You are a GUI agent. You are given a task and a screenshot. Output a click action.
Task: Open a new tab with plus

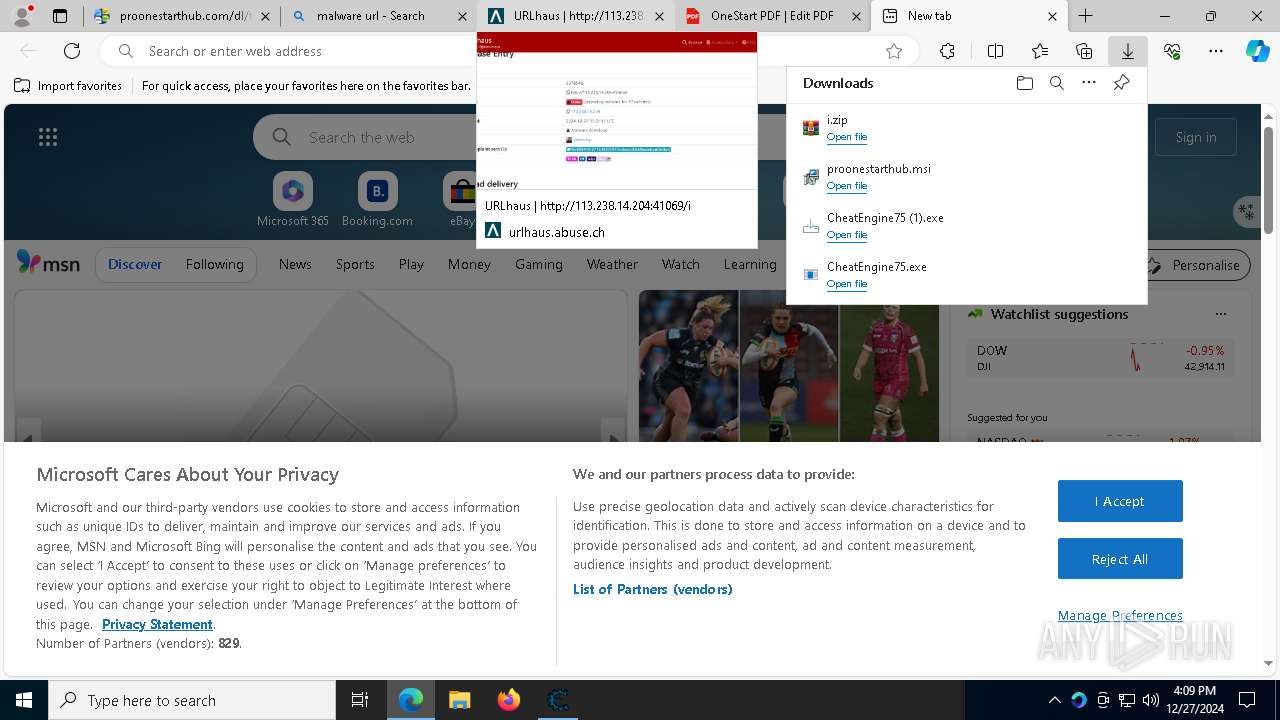pyautogui.click(x=1085, y=16)
